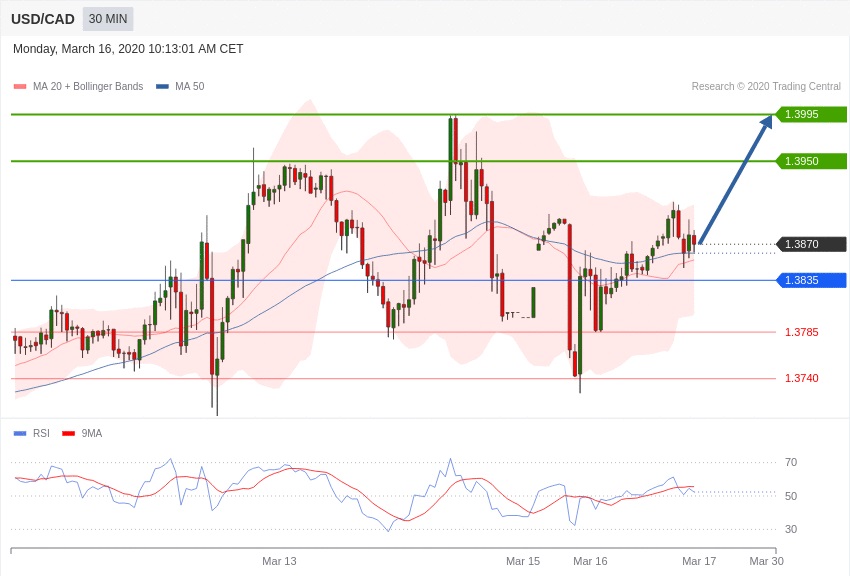
Task: Click the Mar 30 date axis label
Action: pos(766,561)
